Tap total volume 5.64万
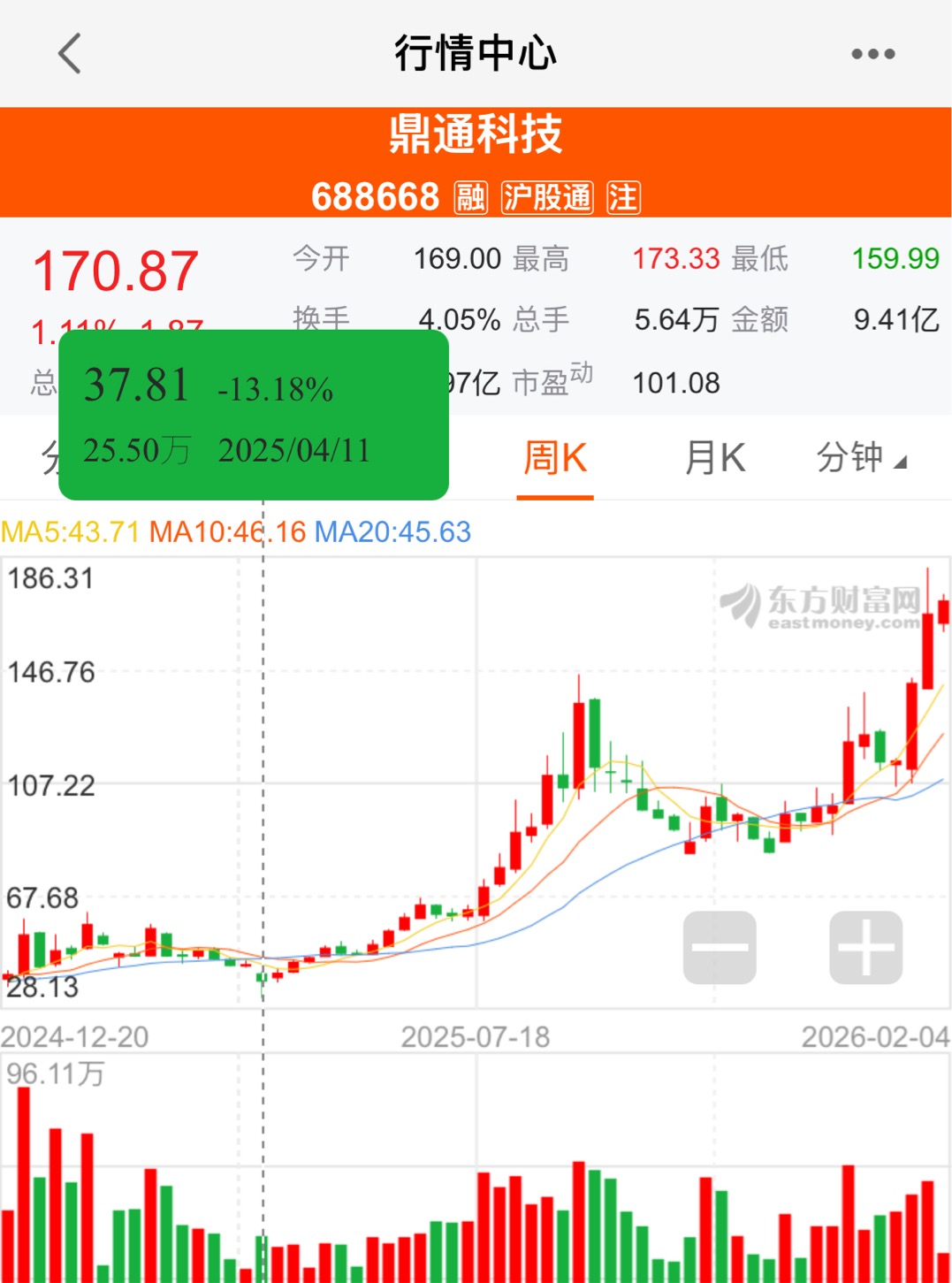This screenshot has width=952, height=1283. click(x=676, y=319)
